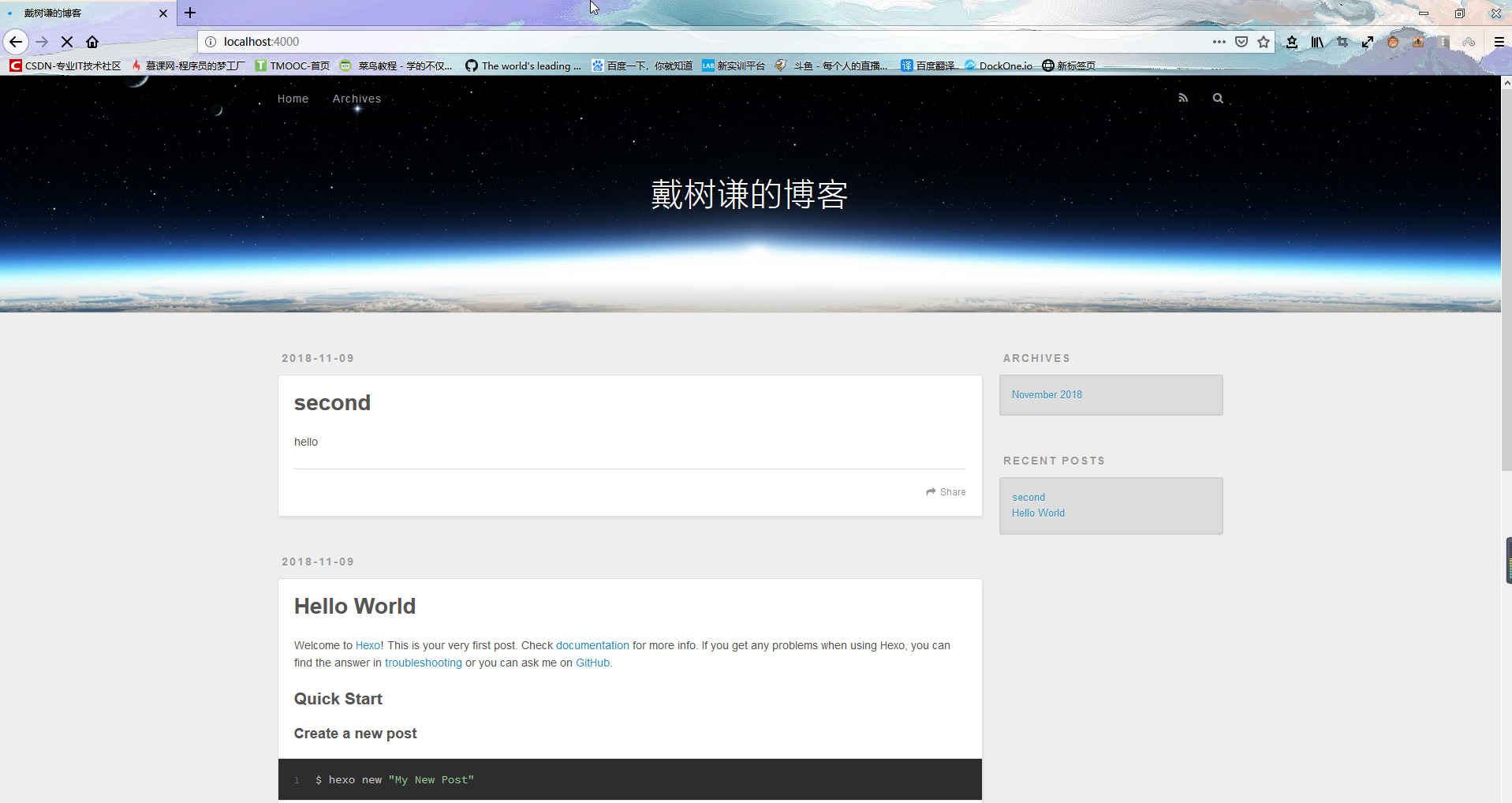
Task: Open the gray download extension icon
Action: (x=1443, y=42)
